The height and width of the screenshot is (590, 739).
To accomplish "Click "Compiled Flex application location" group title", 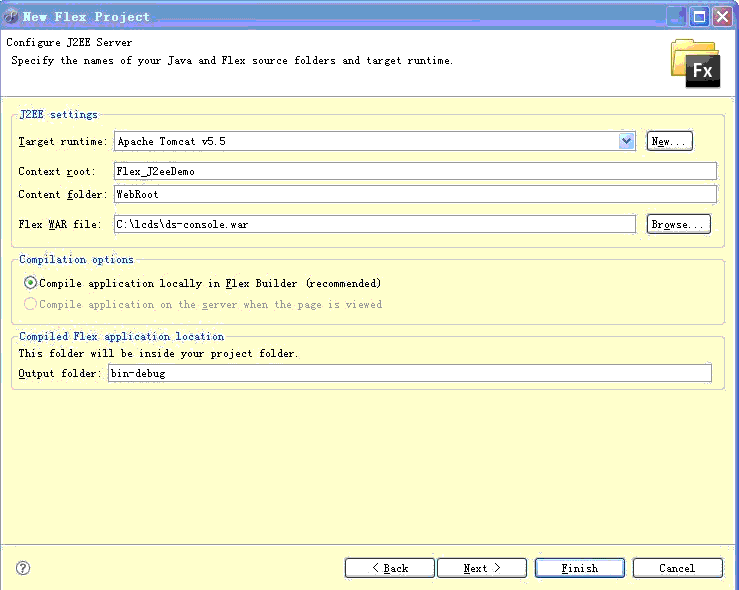I will point(122,336).
